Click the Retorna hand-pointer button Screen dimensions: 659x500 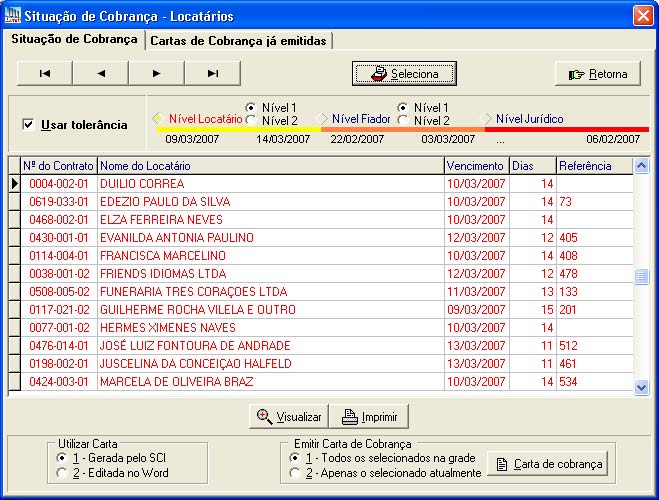point(597,74)
